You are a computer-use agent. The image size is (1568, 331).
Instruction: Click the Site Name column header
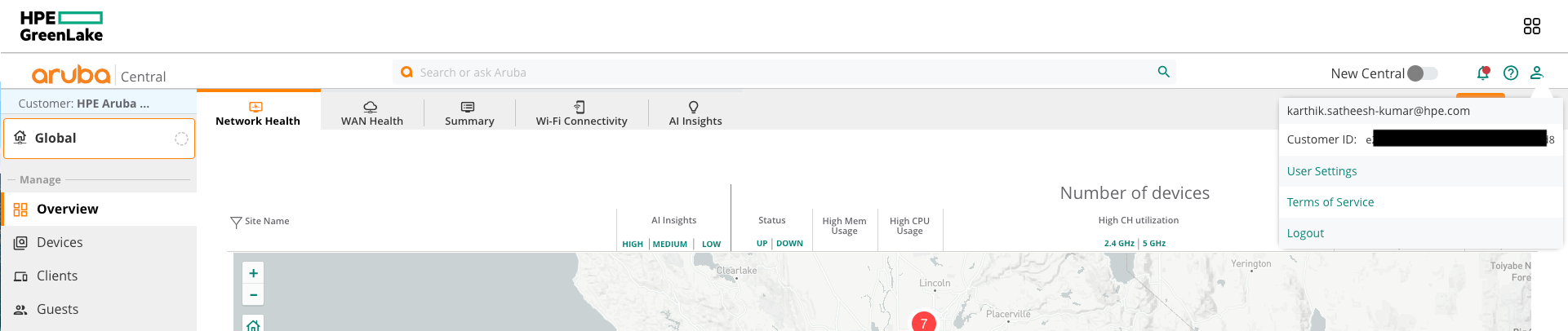click(x=267, y=221)
